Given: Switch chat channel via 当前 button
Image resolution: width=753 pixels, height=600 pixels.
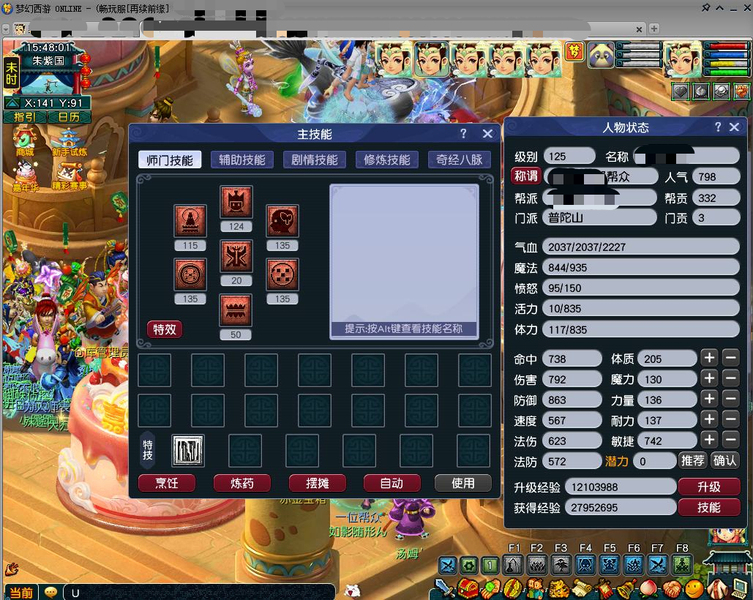Looking at the screenshot, I should point(22,592).
